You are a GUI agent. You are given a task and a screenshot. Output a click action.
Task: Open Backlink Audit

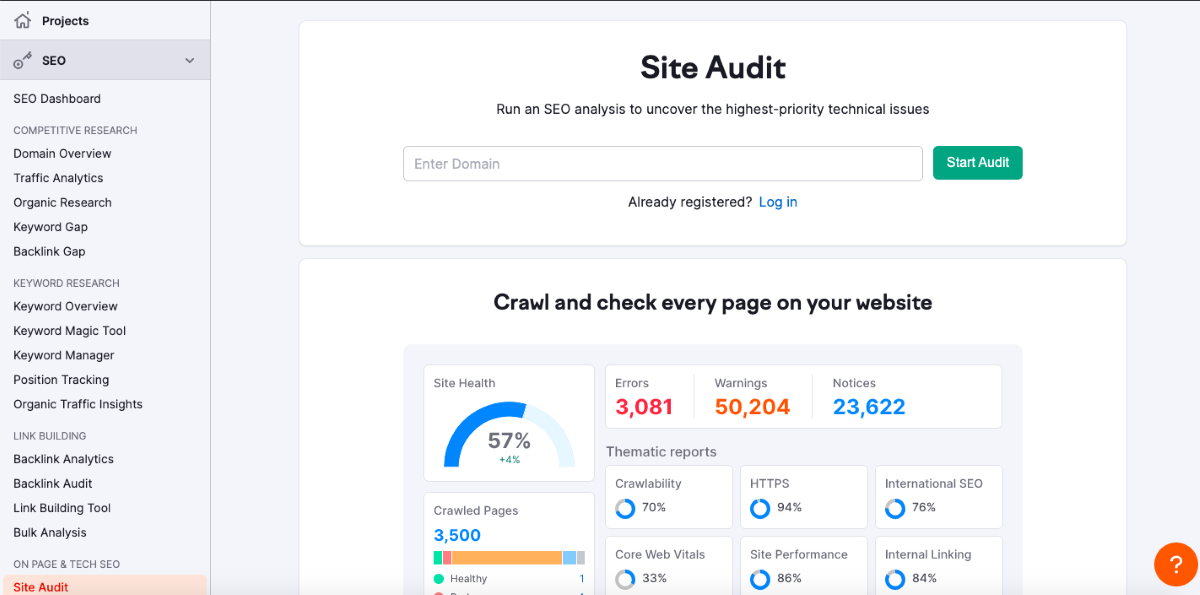tap(53, 484)
